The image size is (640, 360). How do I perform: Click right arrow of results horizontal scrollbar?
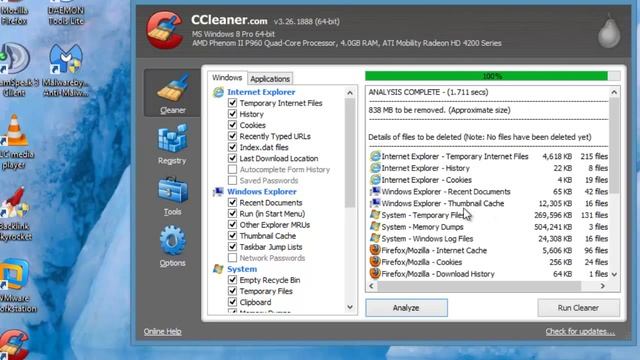(x=603, y=286)
